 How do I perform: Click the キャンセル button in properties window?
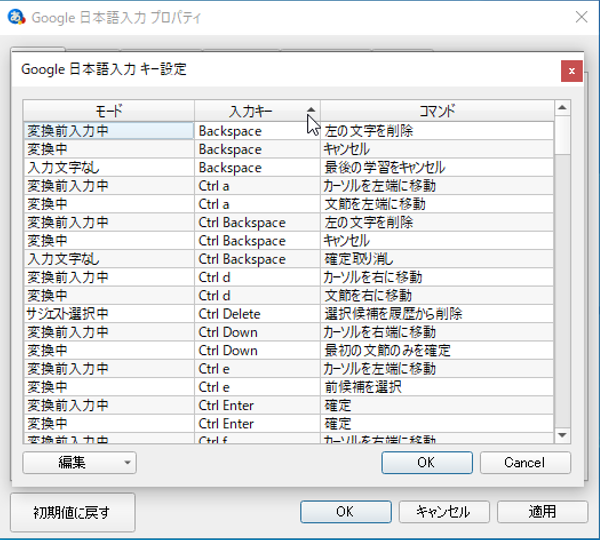click(x=442, y=511)
